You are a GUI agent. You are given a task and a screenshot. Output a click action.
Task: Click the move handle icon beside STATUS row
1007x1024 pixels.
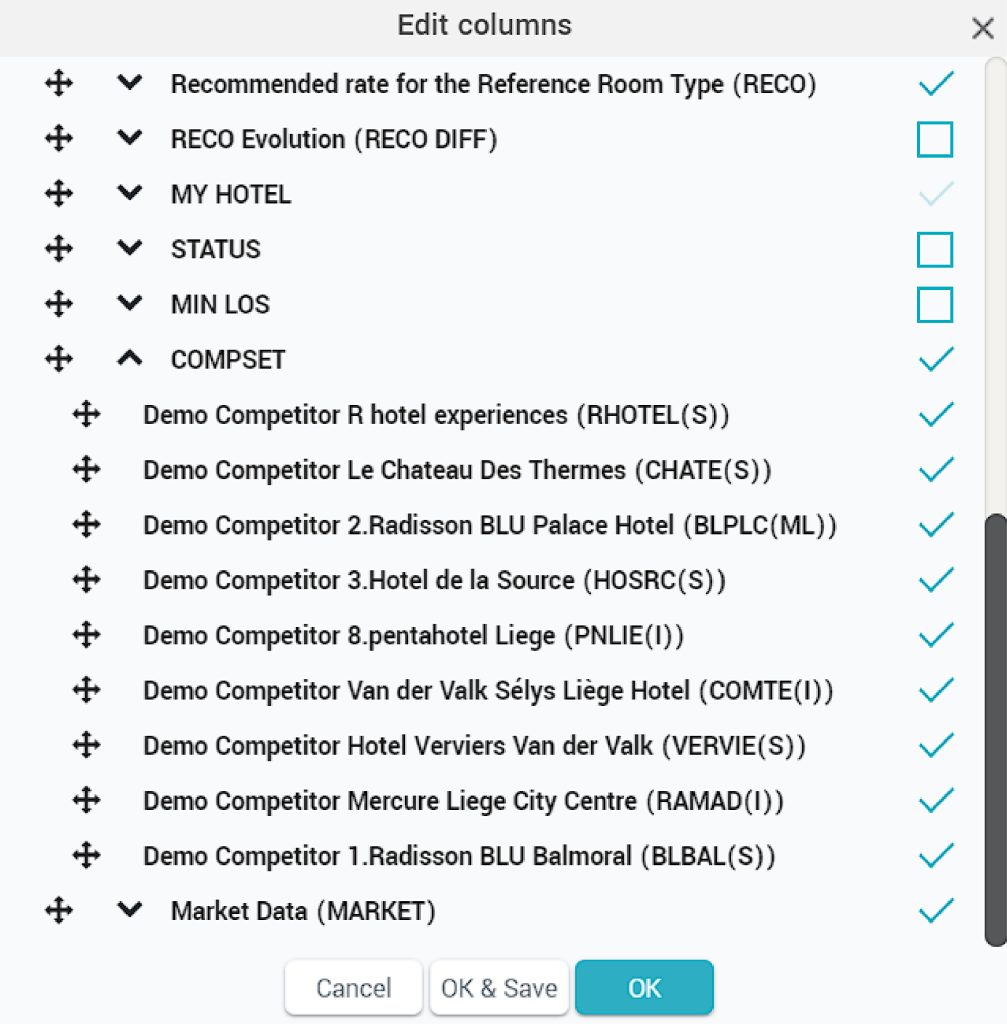[59, 249]
